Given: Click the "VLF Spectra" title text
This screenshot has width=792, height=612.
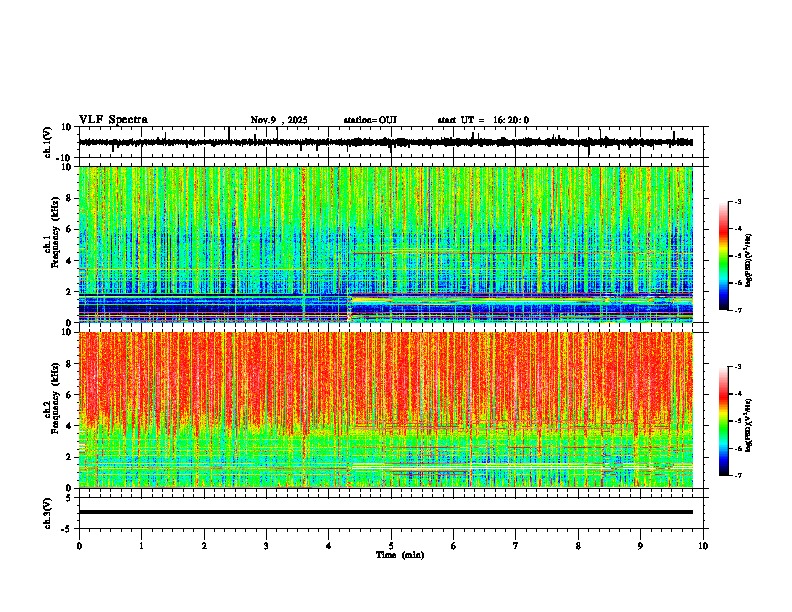Looking at the screenshot, I should (113, 120).
